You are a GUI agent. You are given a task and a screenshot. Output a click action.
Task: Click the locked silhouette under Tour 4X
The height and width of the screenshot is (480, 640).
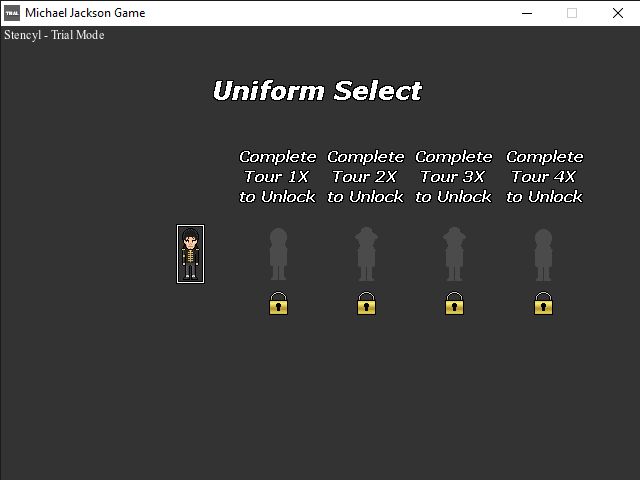pos(543,255)
